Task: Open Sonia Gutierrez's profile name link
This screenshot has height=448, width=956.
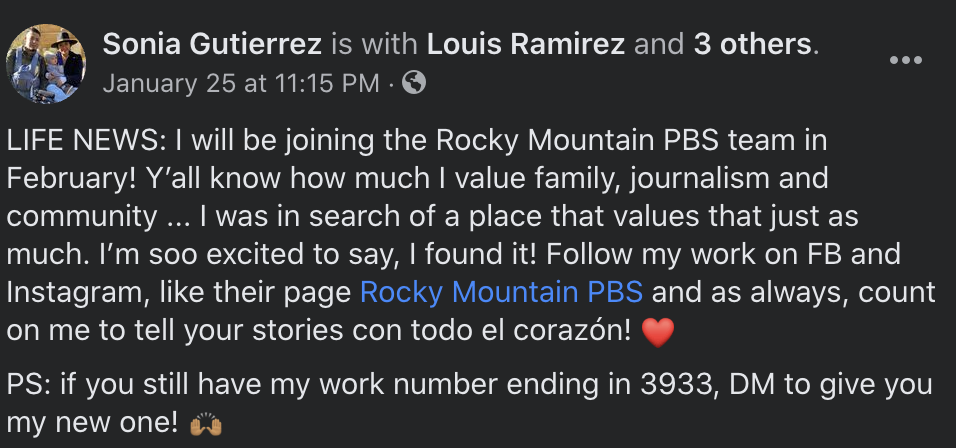Action: (x=212, y=44)
